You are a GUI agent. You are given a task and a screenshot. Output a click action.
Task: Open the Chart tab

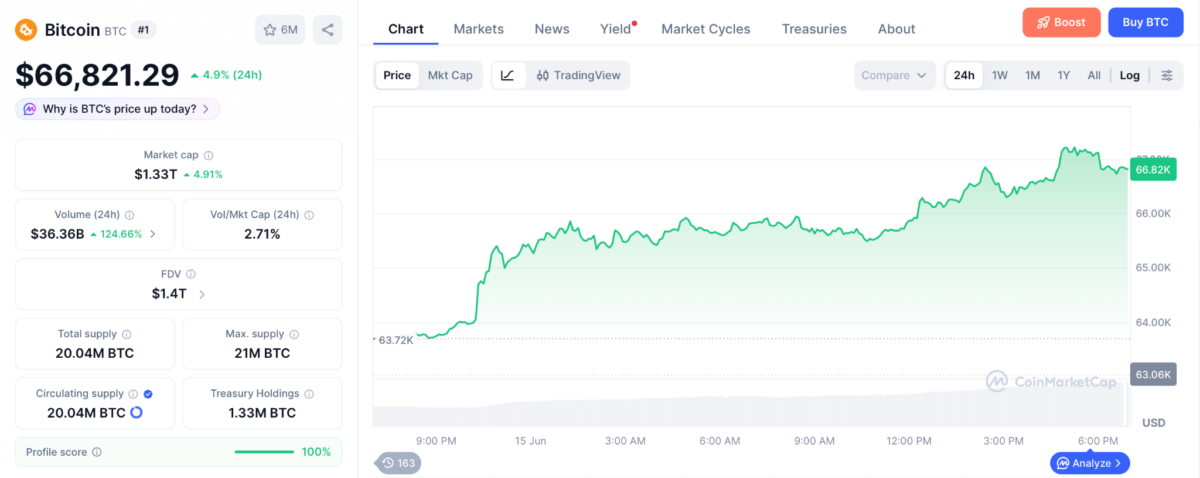point(406,29)
